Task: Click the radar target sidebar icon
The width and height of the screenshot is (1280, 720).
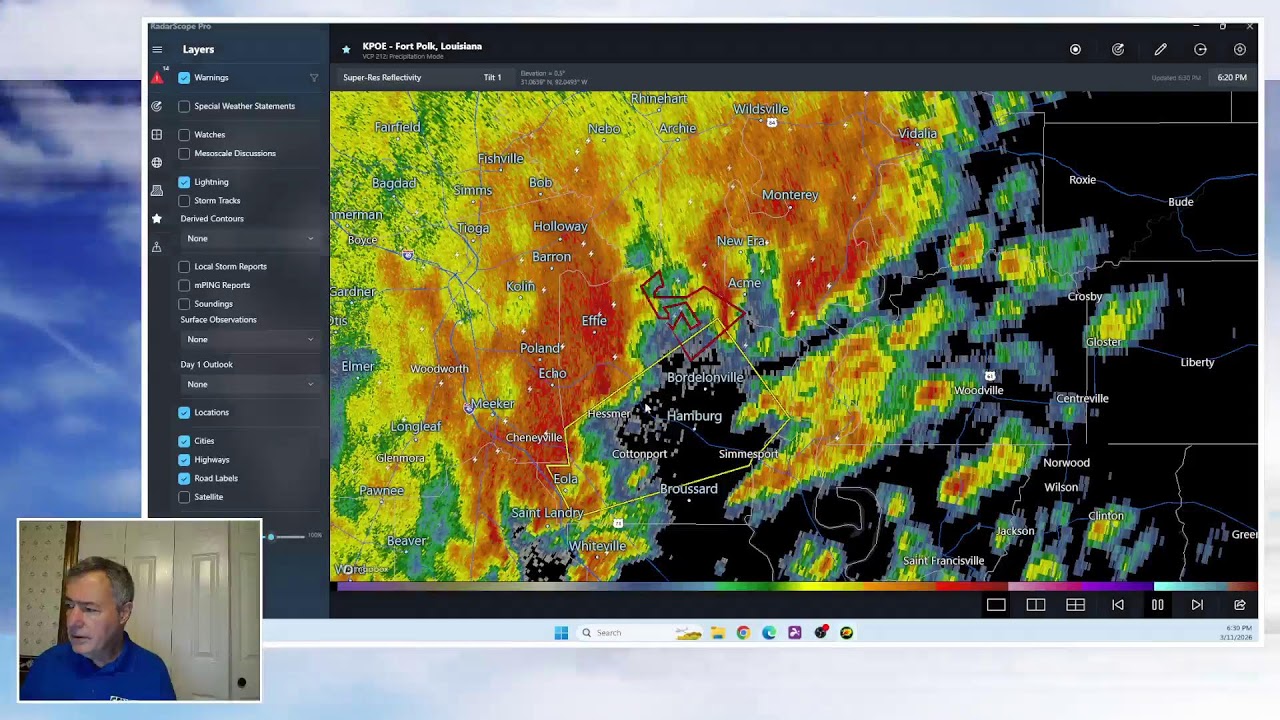Action: 157,106
